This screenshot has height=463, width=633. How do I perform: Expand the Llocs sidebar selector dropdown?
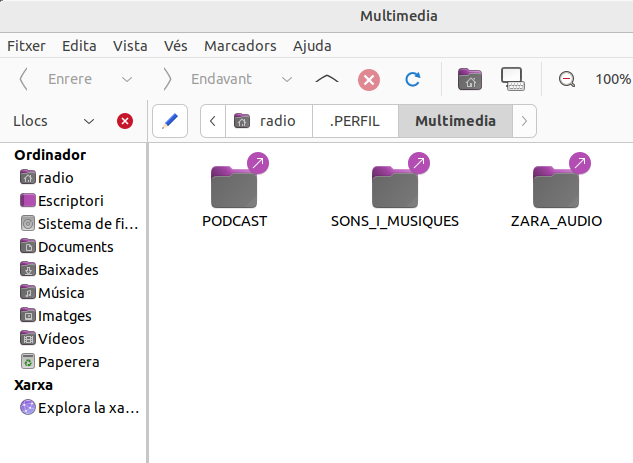click(89, 121)
